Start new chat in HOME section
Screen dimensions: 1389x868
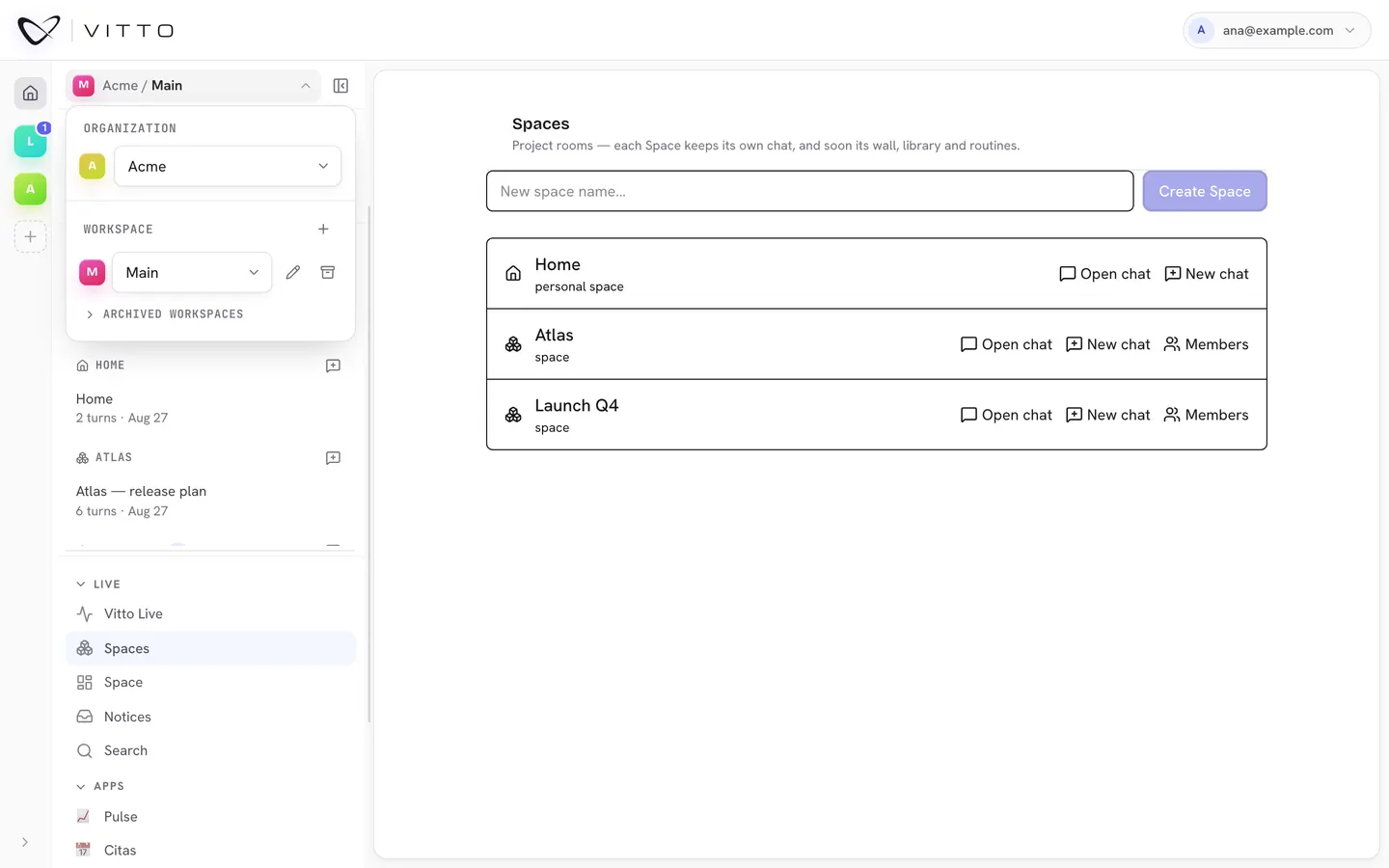click(333, 366)
